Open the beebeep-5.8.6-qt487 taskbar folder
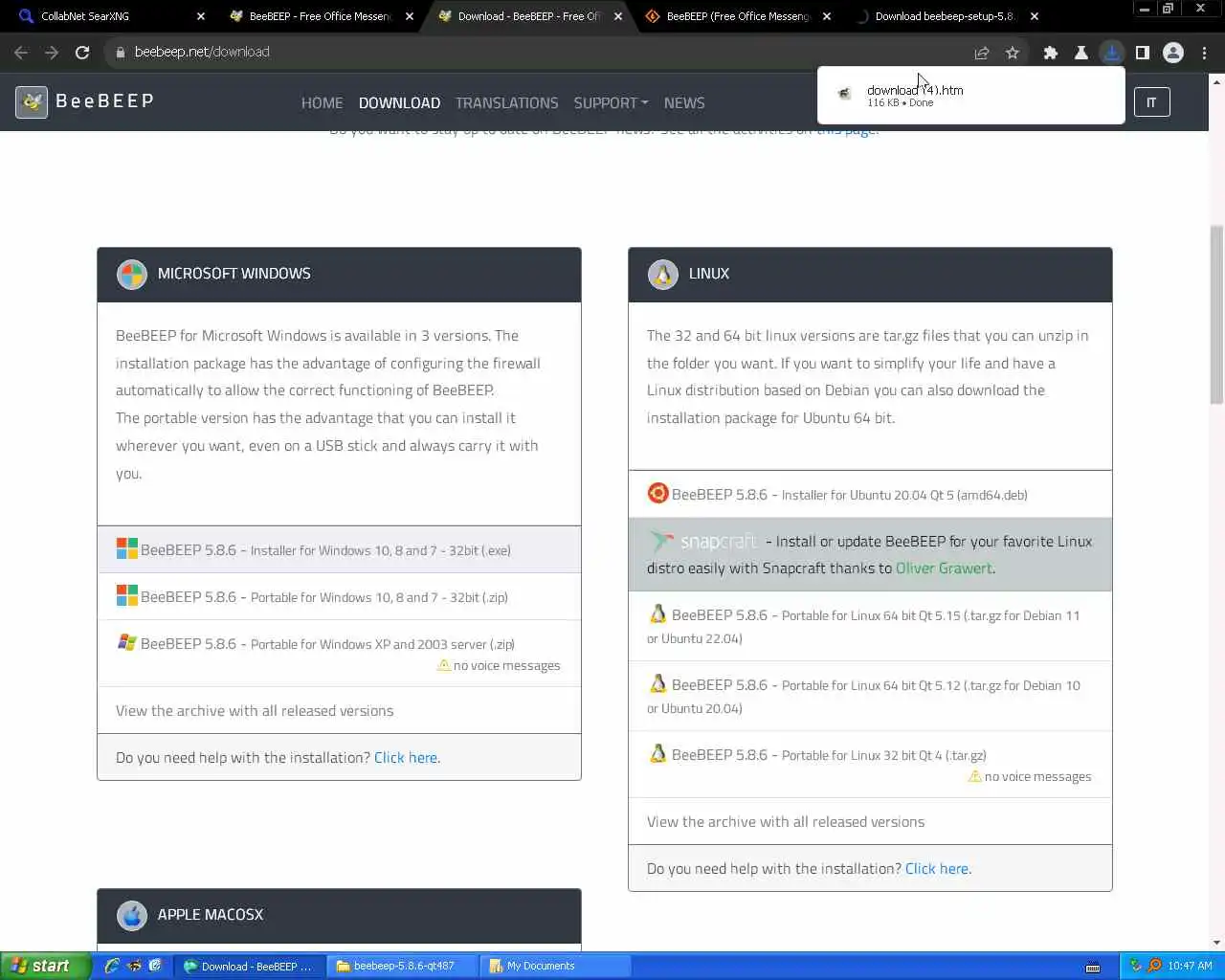1225x980 pixels. 402,966
